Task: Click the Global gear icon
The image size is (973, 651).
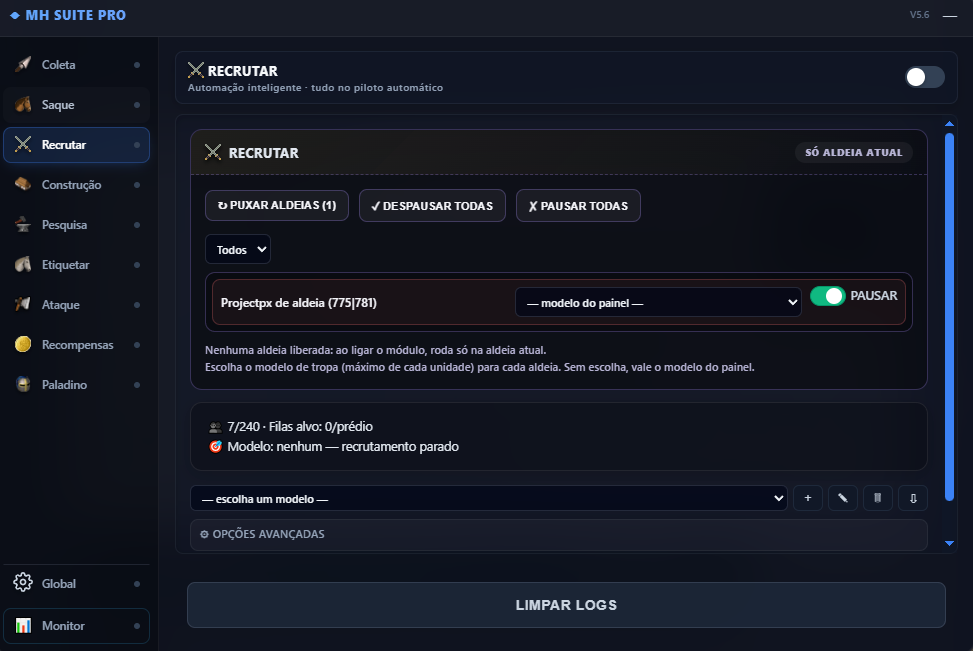Action: click(23, 583)
